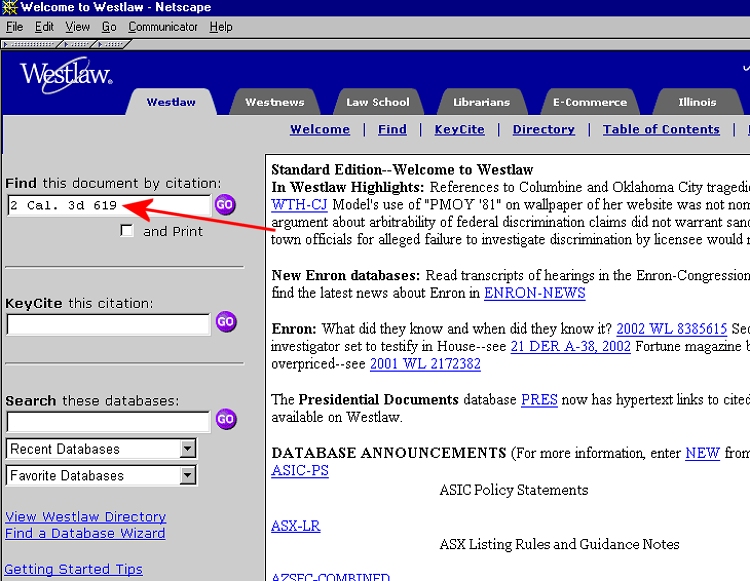Open the ENRON-NEWS link
Image resolution: width=750 pixels, height=581 pixels.
coord(535,293)
